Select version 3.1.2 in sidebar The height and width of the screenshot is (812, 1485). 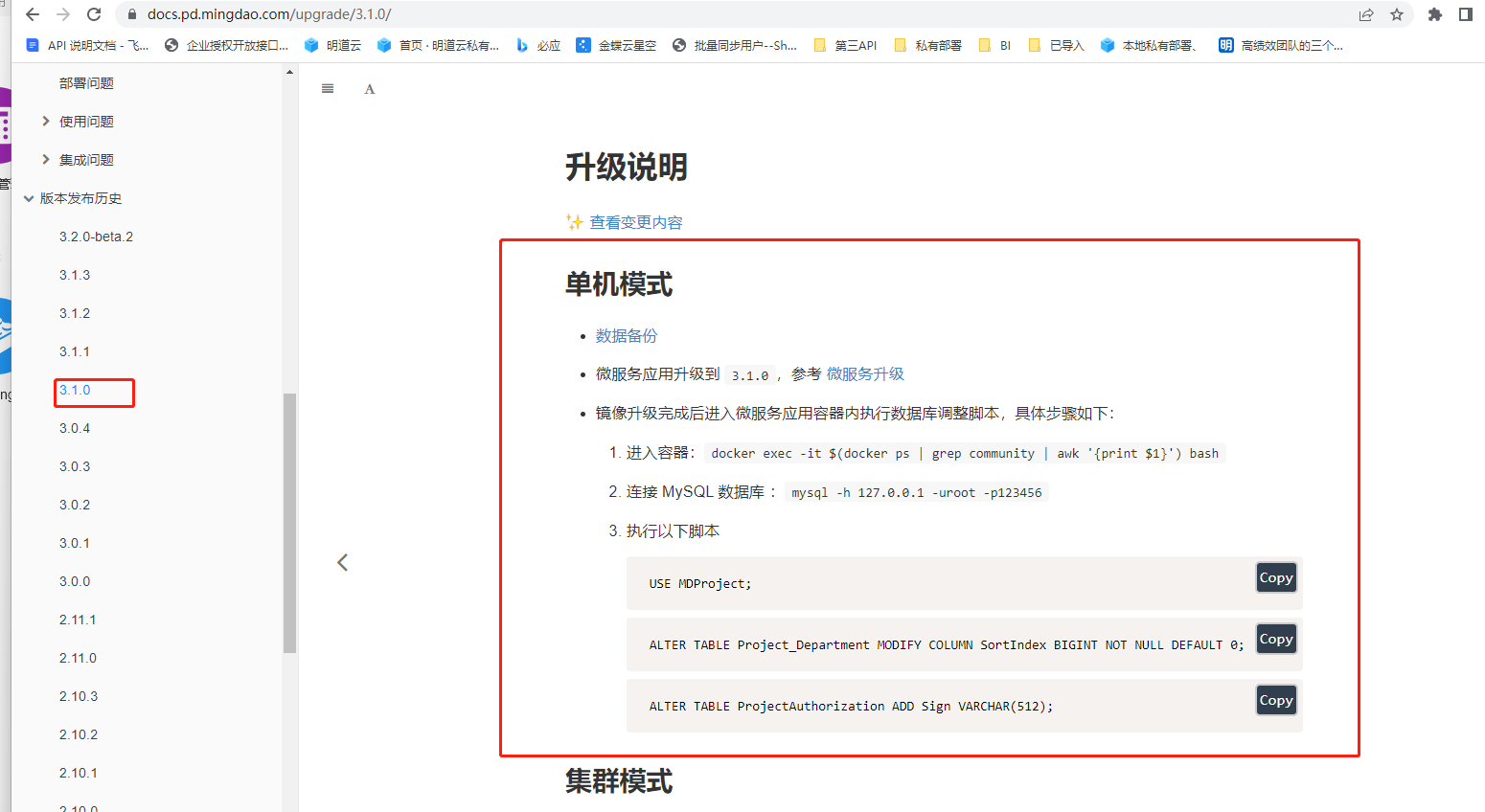point(75,313)
